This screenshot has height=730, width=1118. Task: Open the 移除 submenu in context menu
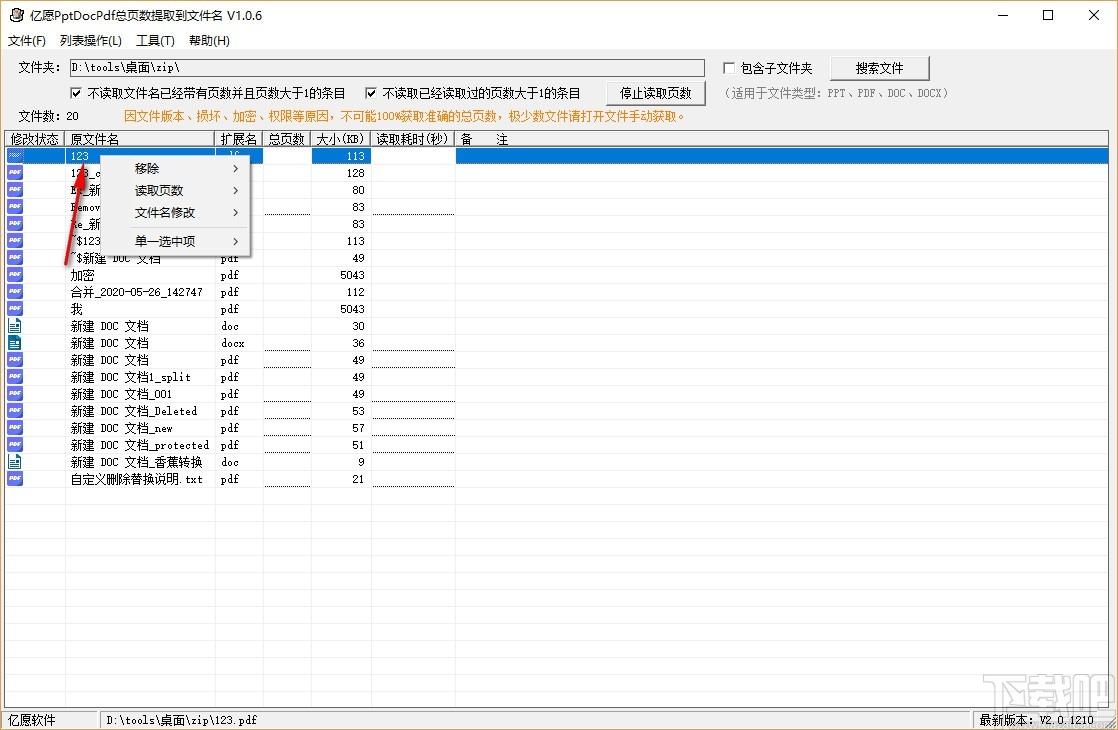(175, 168)
